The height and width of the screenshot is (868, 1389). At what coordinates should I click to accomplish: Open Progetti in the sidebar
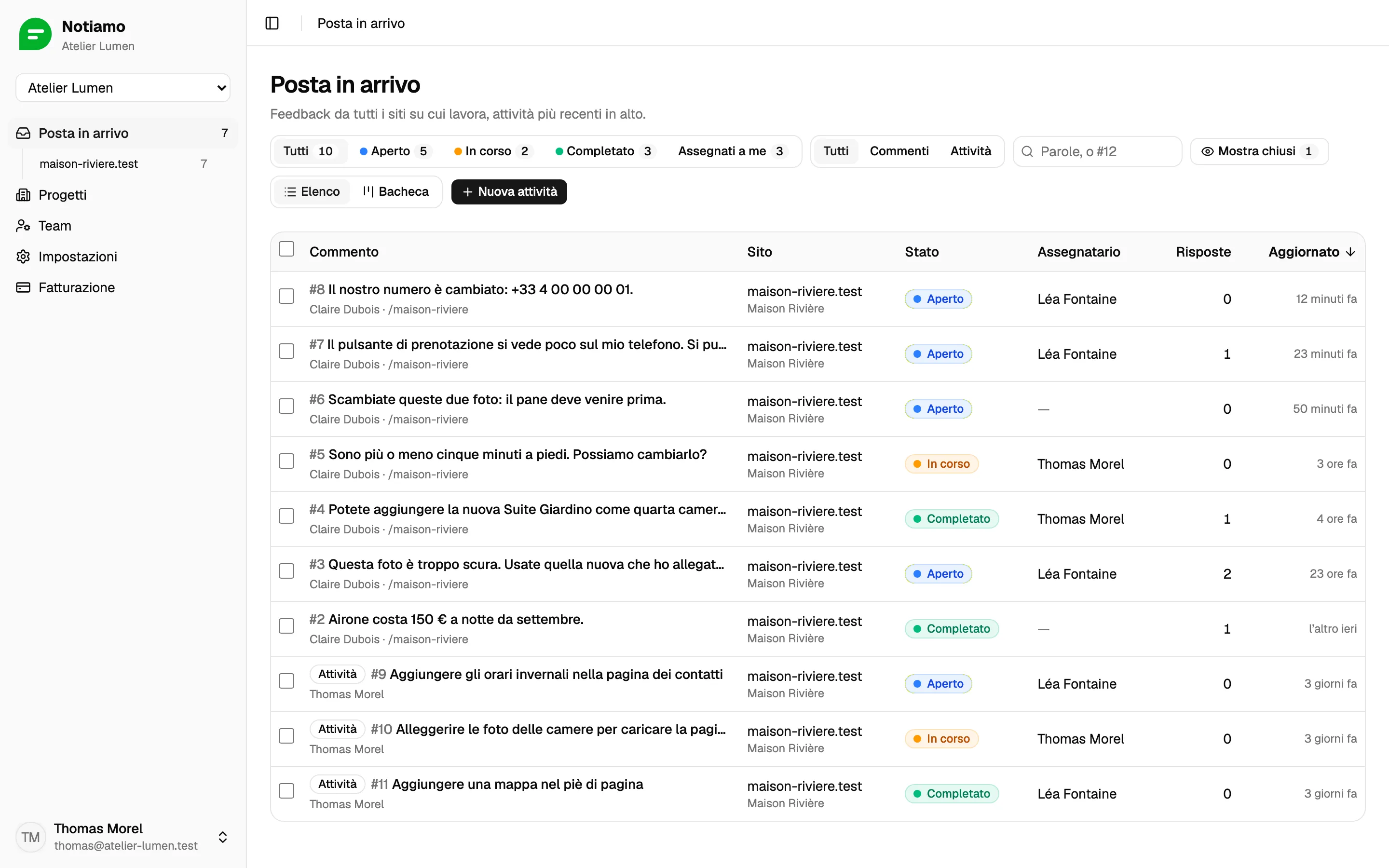(123, 195)
